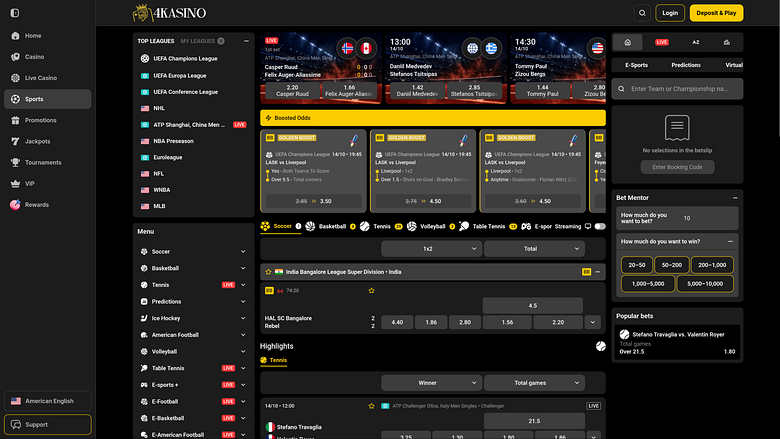Image resolution: width=780 pixels, height=439 pixels.
Task: Open the search icon in the header
Action: pyautogui.click(x=642, y=13)
